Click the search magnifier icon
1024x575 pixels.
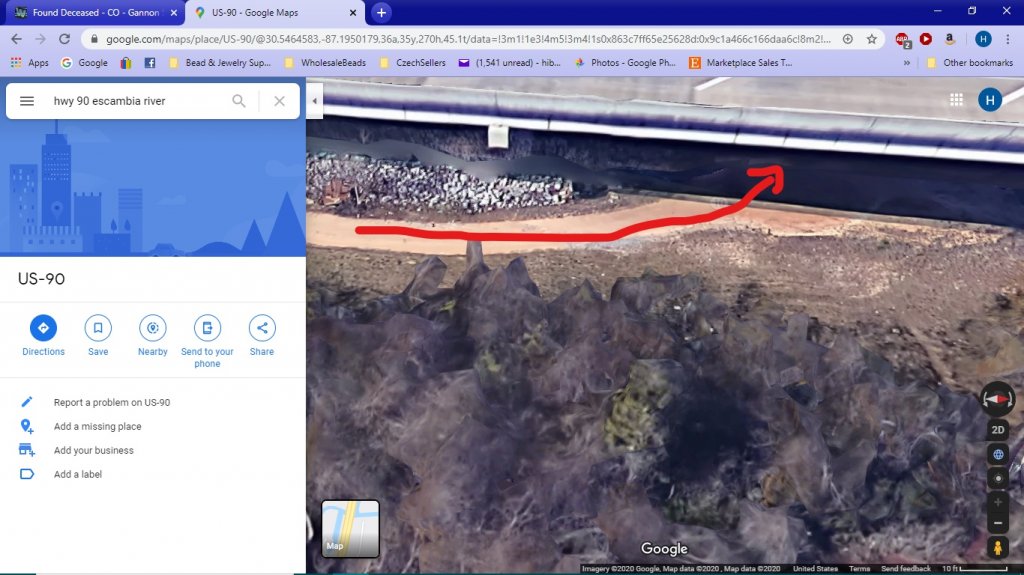click(239, 101)
